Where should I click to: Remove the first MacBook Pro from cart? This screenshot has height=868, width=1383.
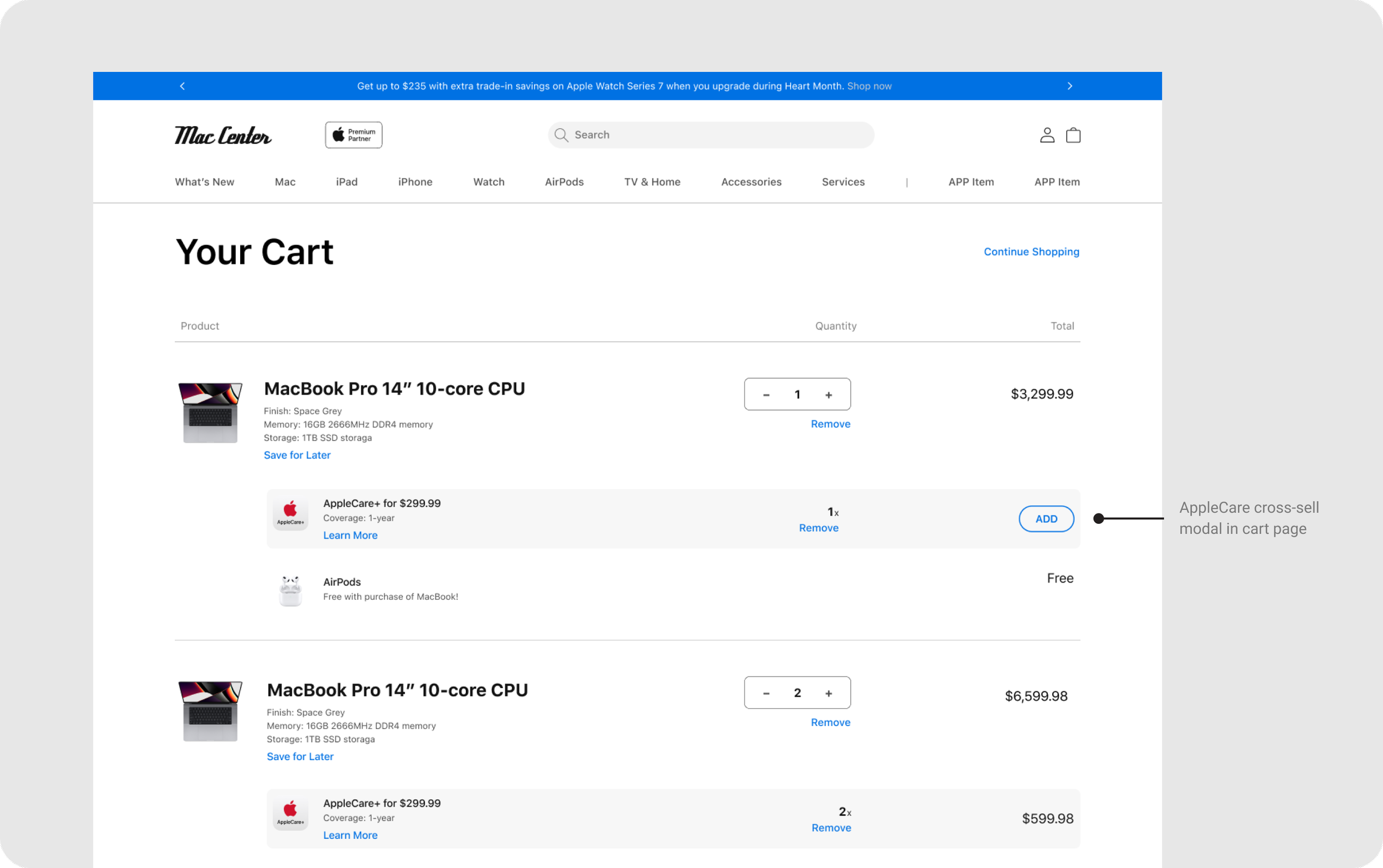pyautogui.click(x=830, y=424)
